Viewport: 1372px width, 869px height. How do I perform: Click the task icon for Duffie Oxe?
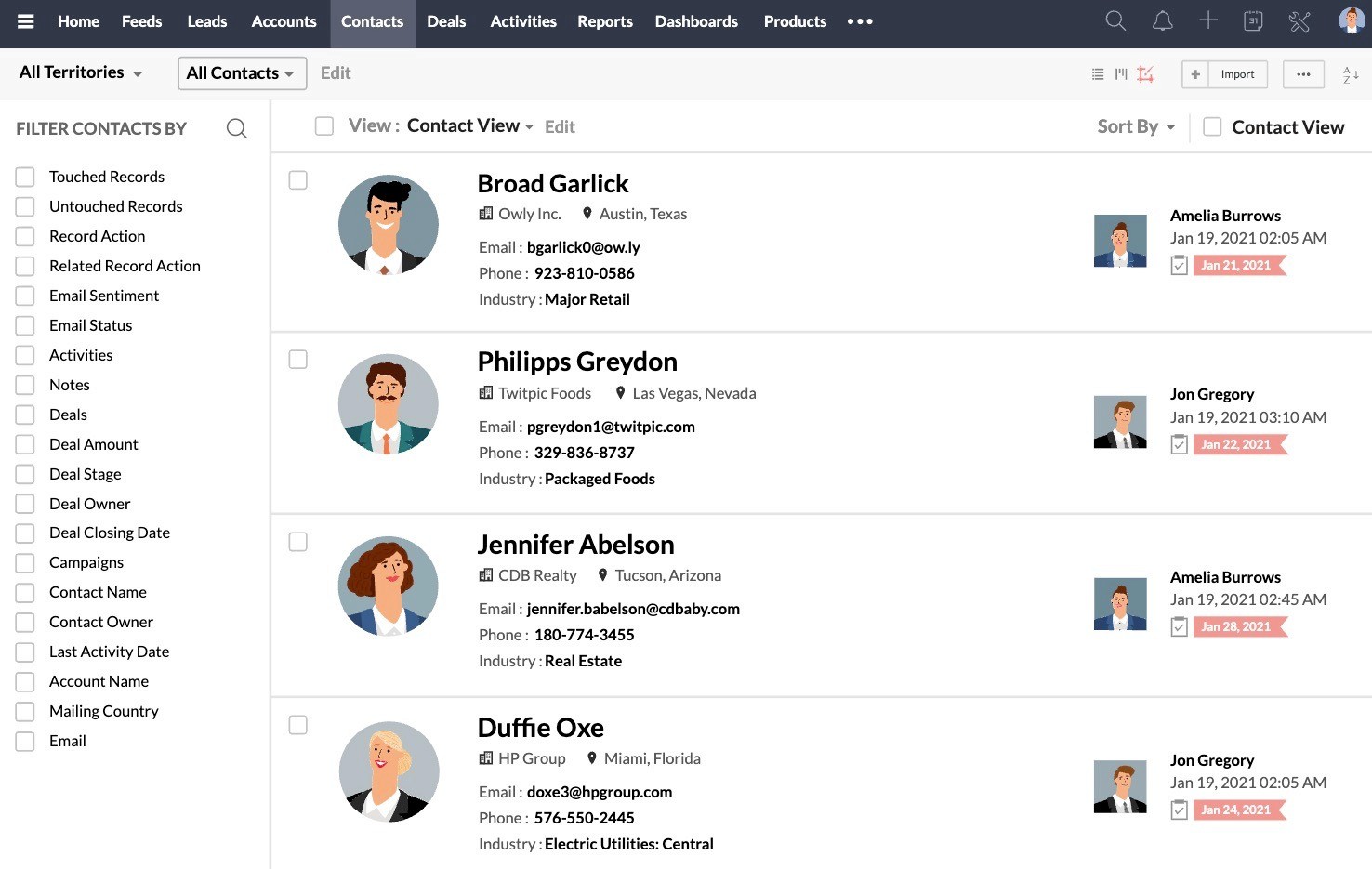click(1179, 810)
